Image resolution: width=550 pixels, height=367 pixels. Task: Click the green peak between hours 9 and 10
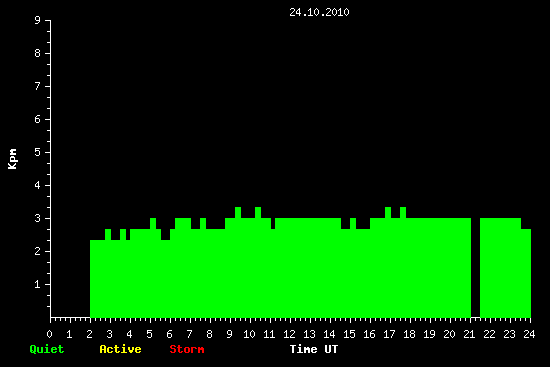point(238,213)
